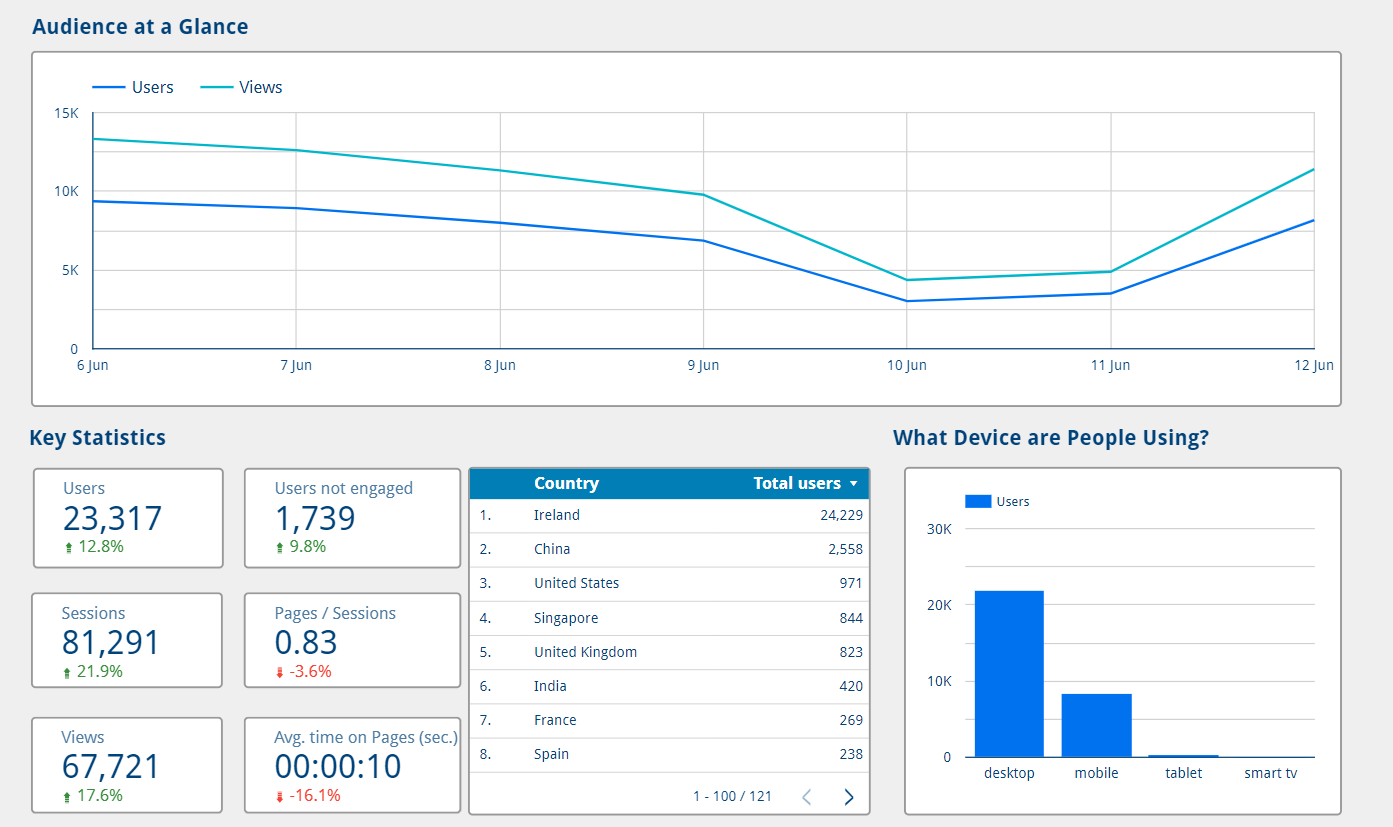Open the Total users sort dropdown
Screen dimensions: 1393x827
pos(855,483)
